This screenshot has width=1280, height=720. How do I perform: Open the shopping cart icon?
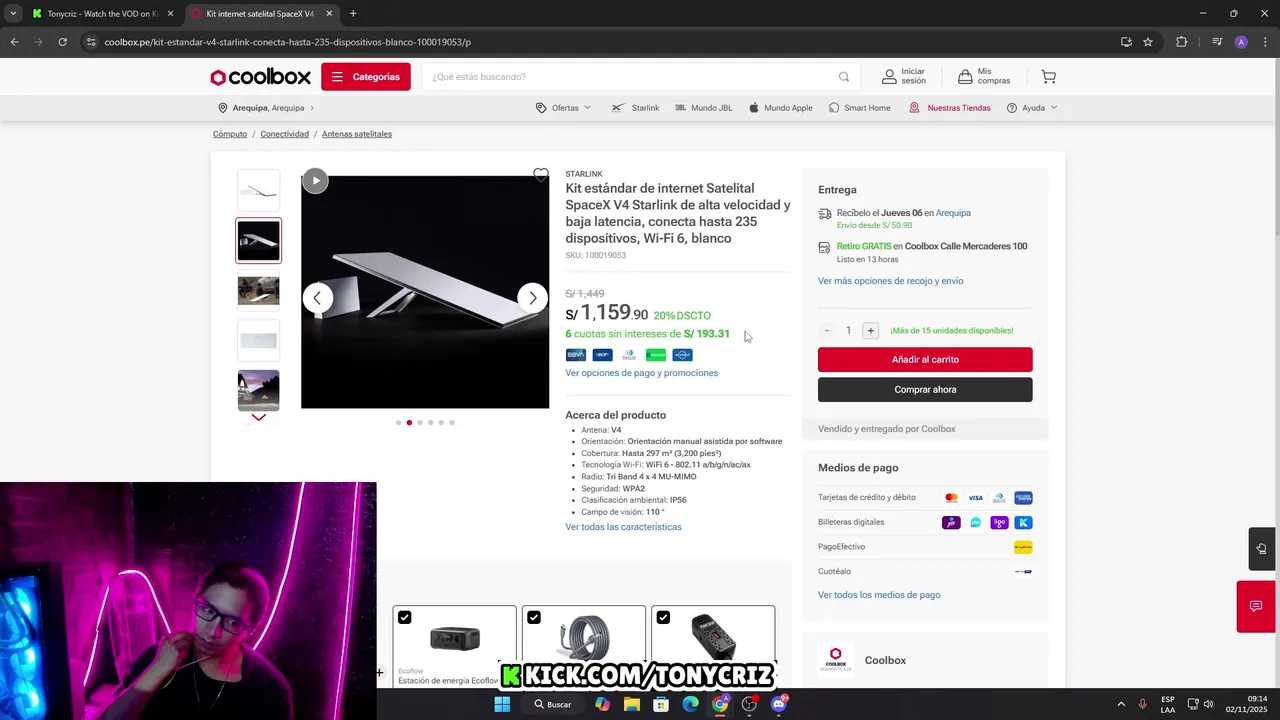tap(1048, 77)
